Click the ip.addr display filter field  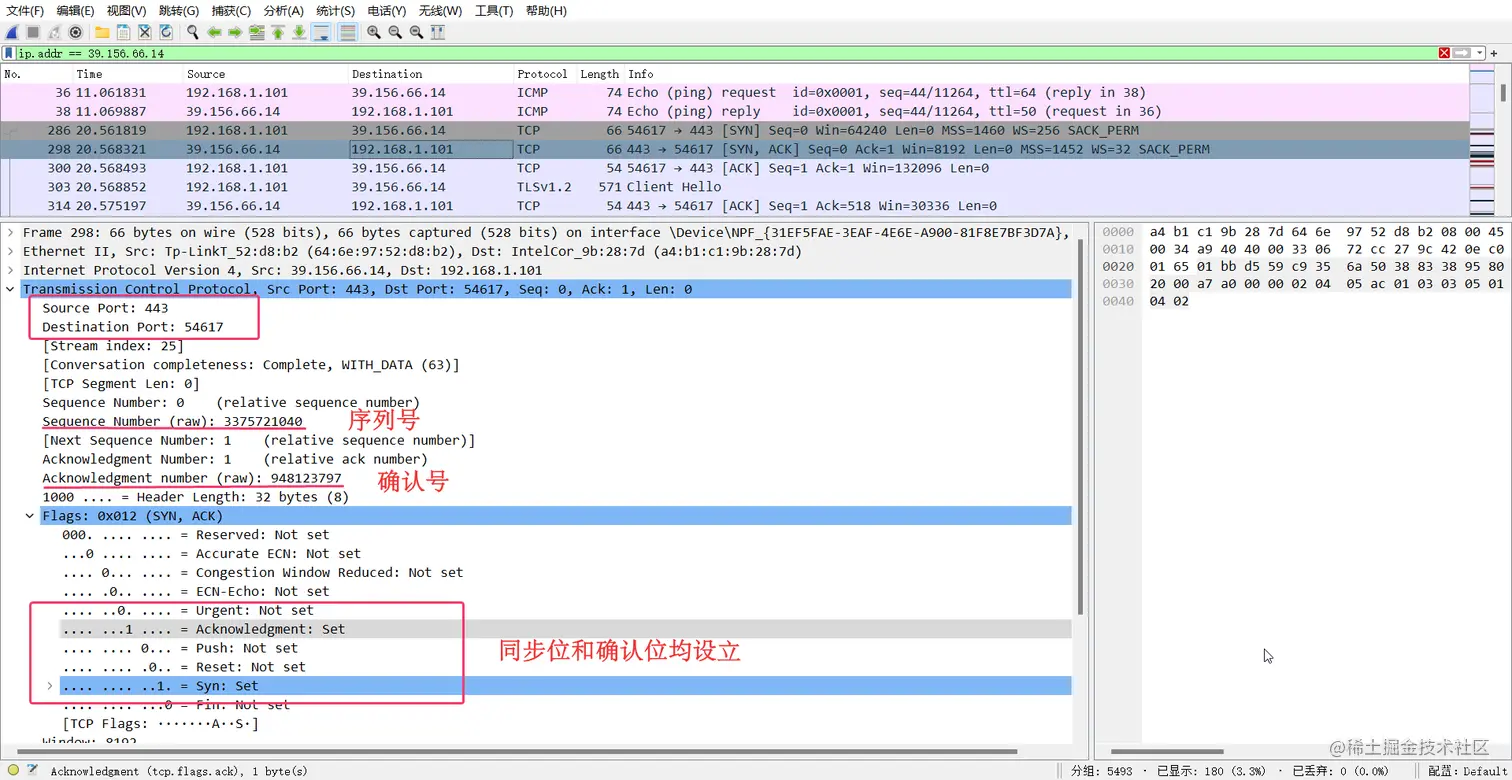pos(727,53)
